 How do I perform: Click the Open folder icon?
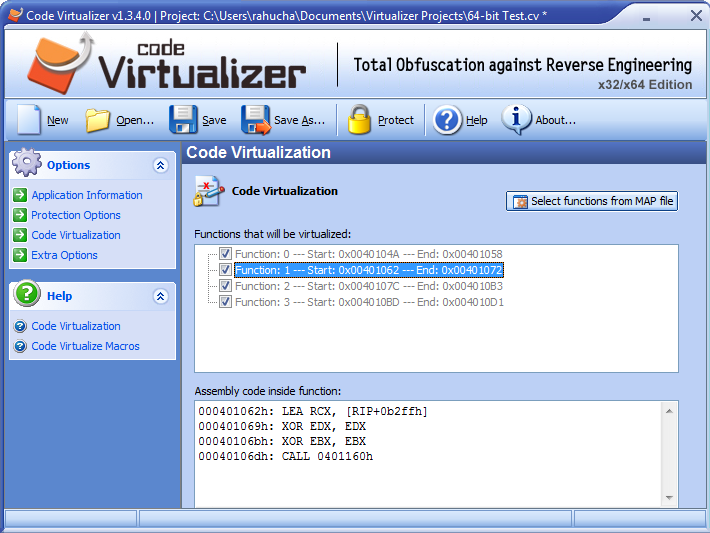98,120
